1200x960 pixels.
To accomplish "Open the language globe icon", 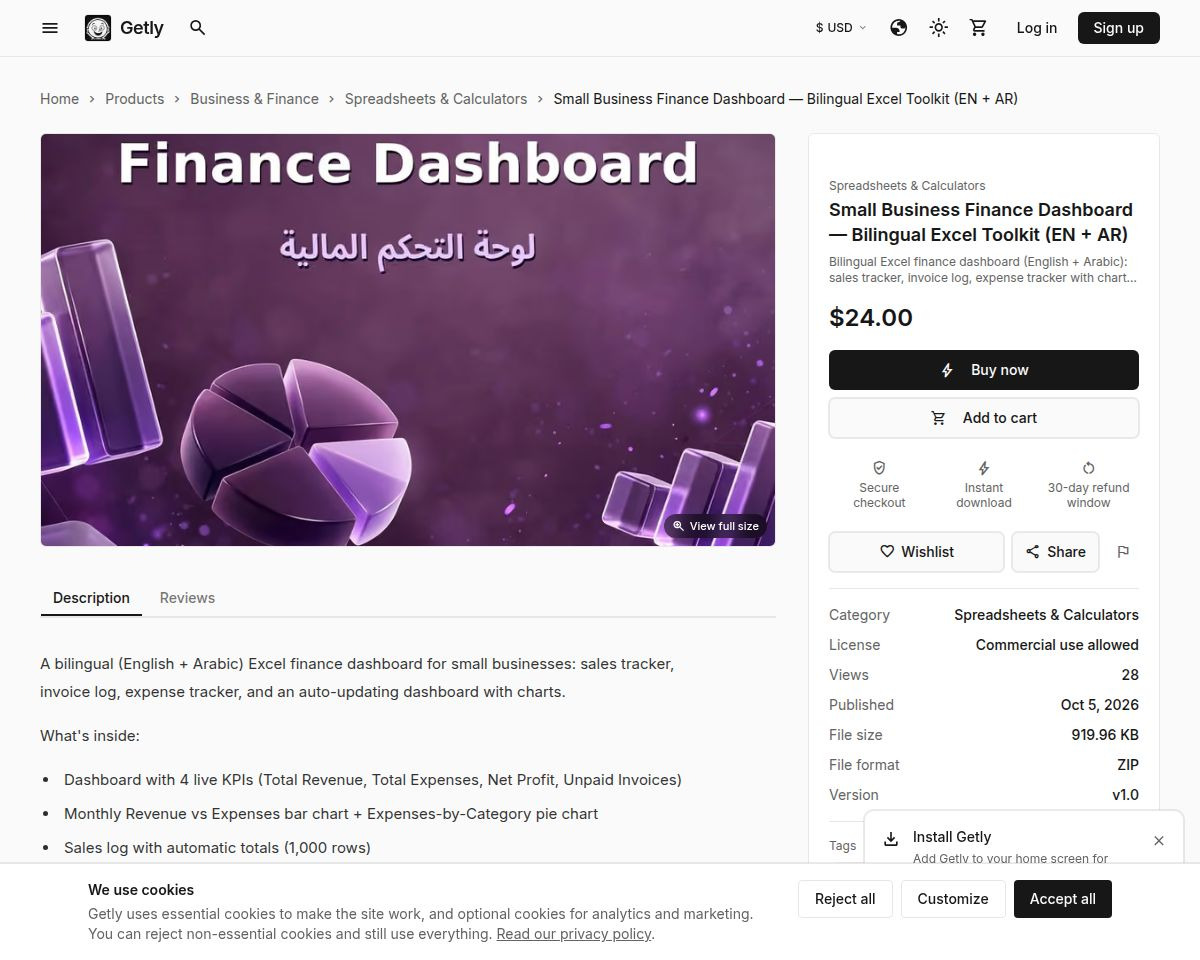I will click(x=899, y=28).
